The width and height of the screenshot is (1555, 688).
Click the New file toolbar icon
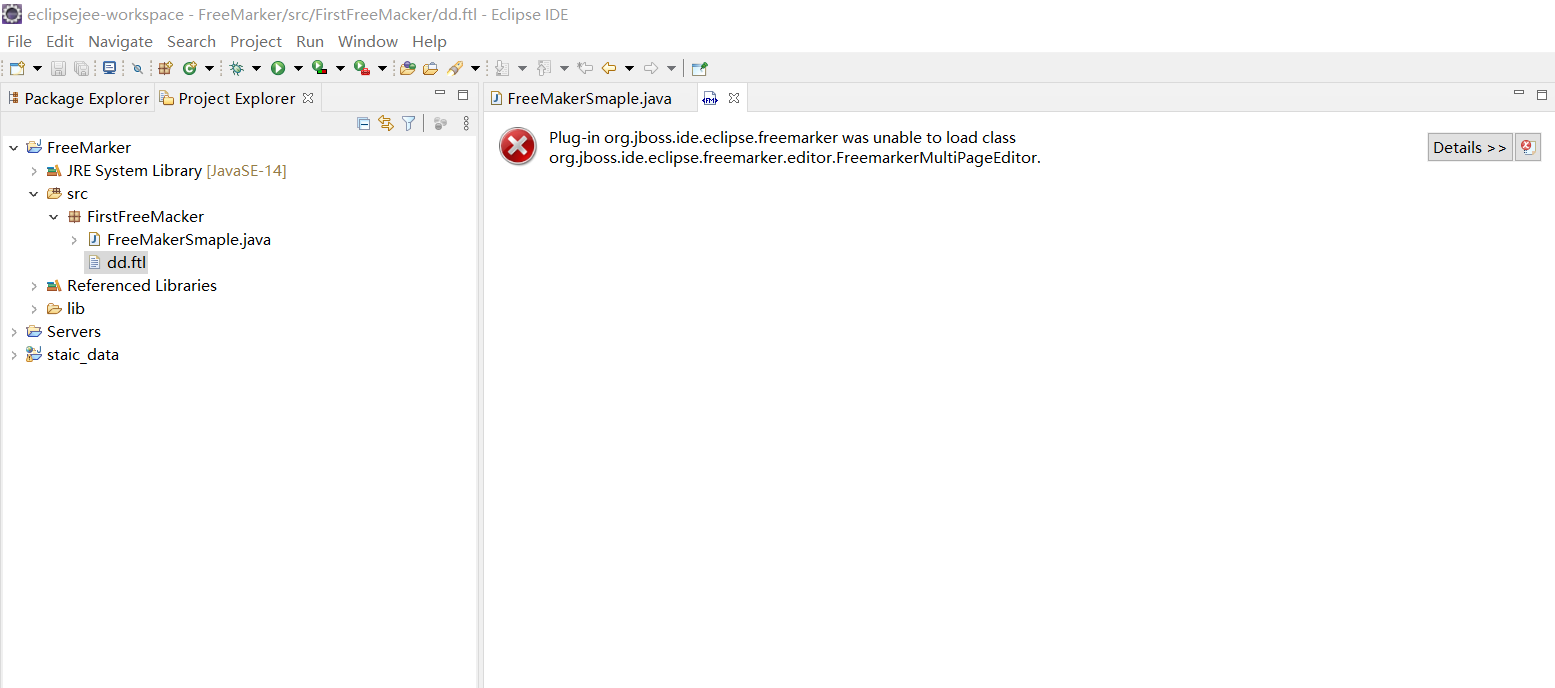pyautogui.click(x=17, y=68)
